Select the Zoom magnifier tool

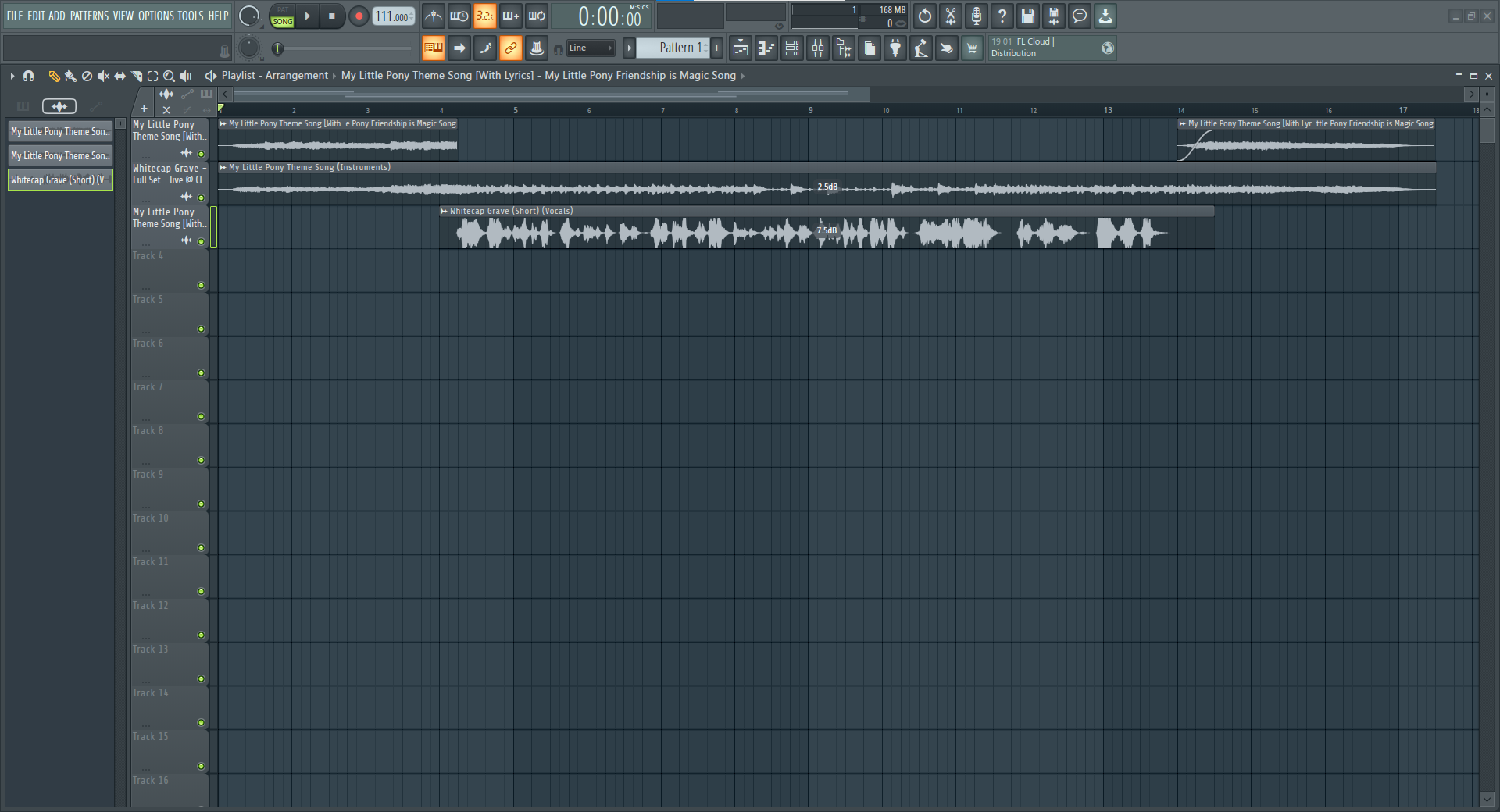coord(169,76)
